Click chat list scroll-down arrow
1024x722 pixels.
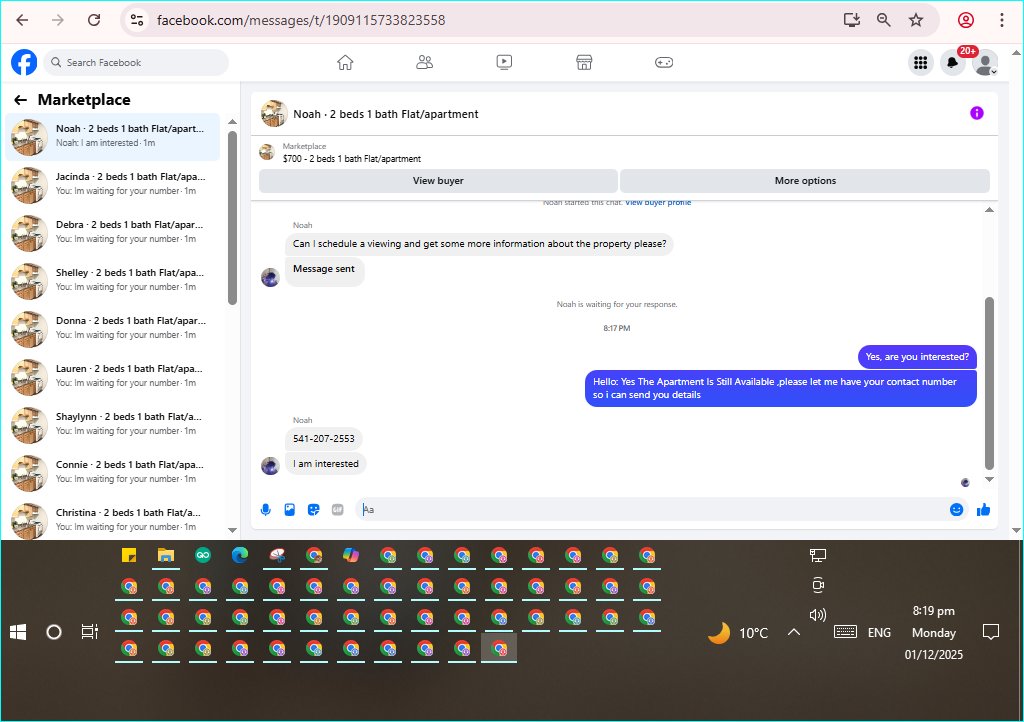232,530
